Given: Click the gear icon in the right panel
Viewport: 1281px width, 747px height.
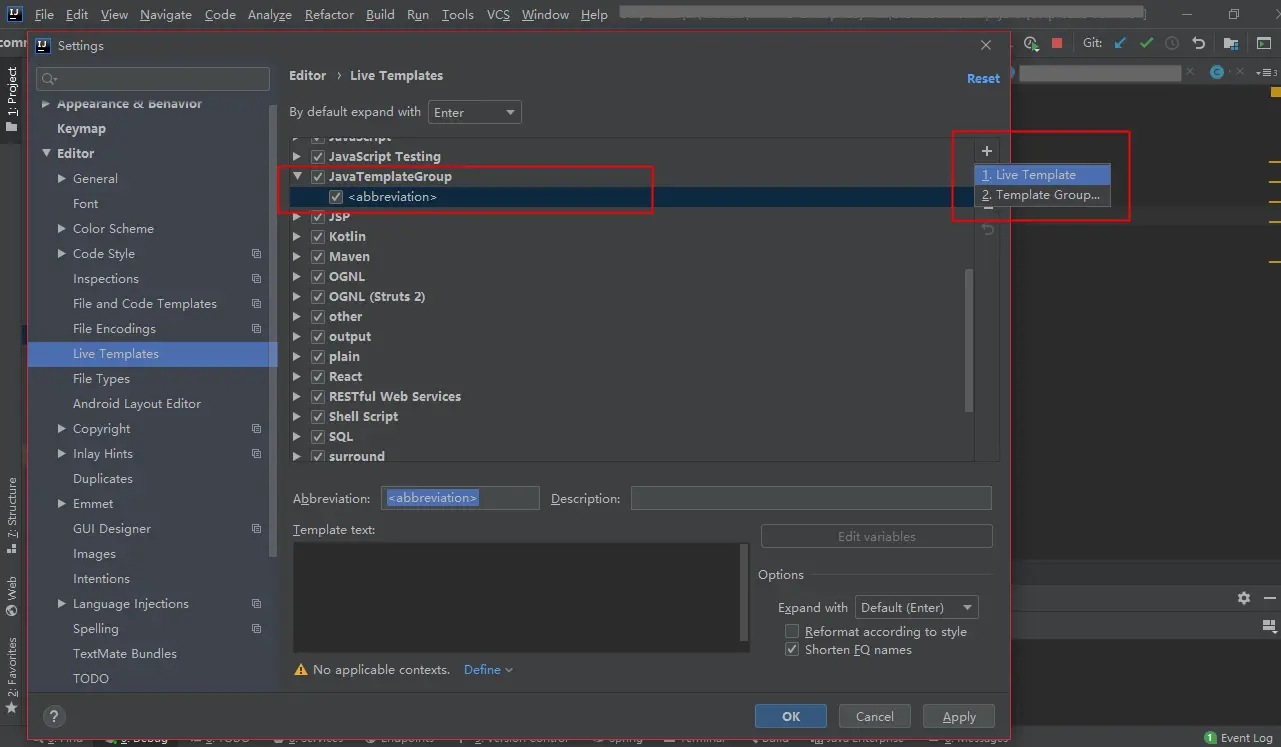Looking at the screenshot, I should pos(1244,598).
